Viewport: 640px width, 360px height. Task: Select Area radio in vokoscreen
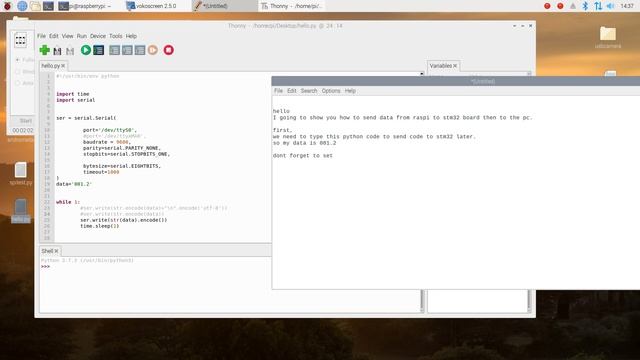coord(18,83)
